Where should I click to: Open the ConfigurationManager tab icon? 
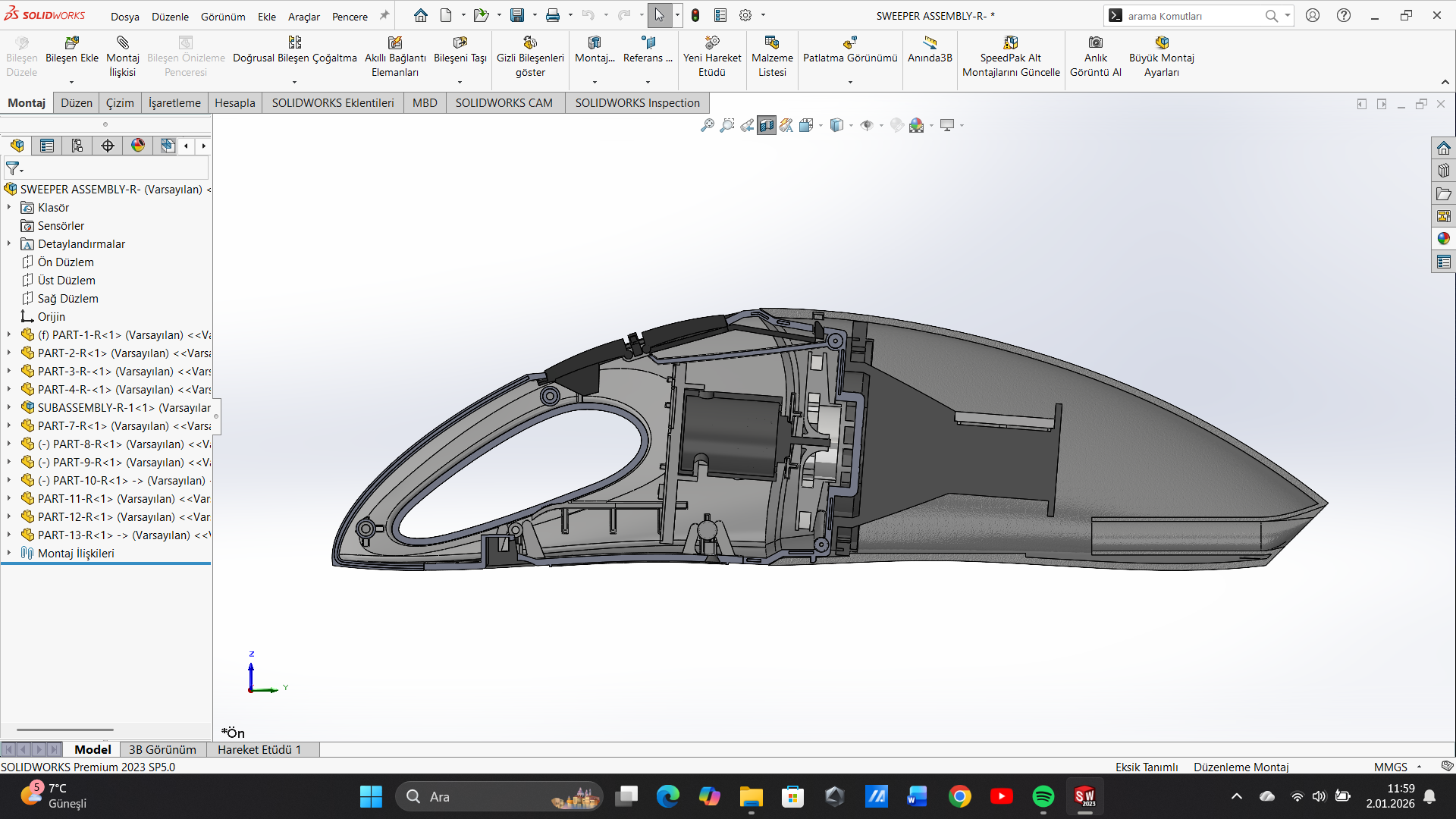[x=77, y=146]
